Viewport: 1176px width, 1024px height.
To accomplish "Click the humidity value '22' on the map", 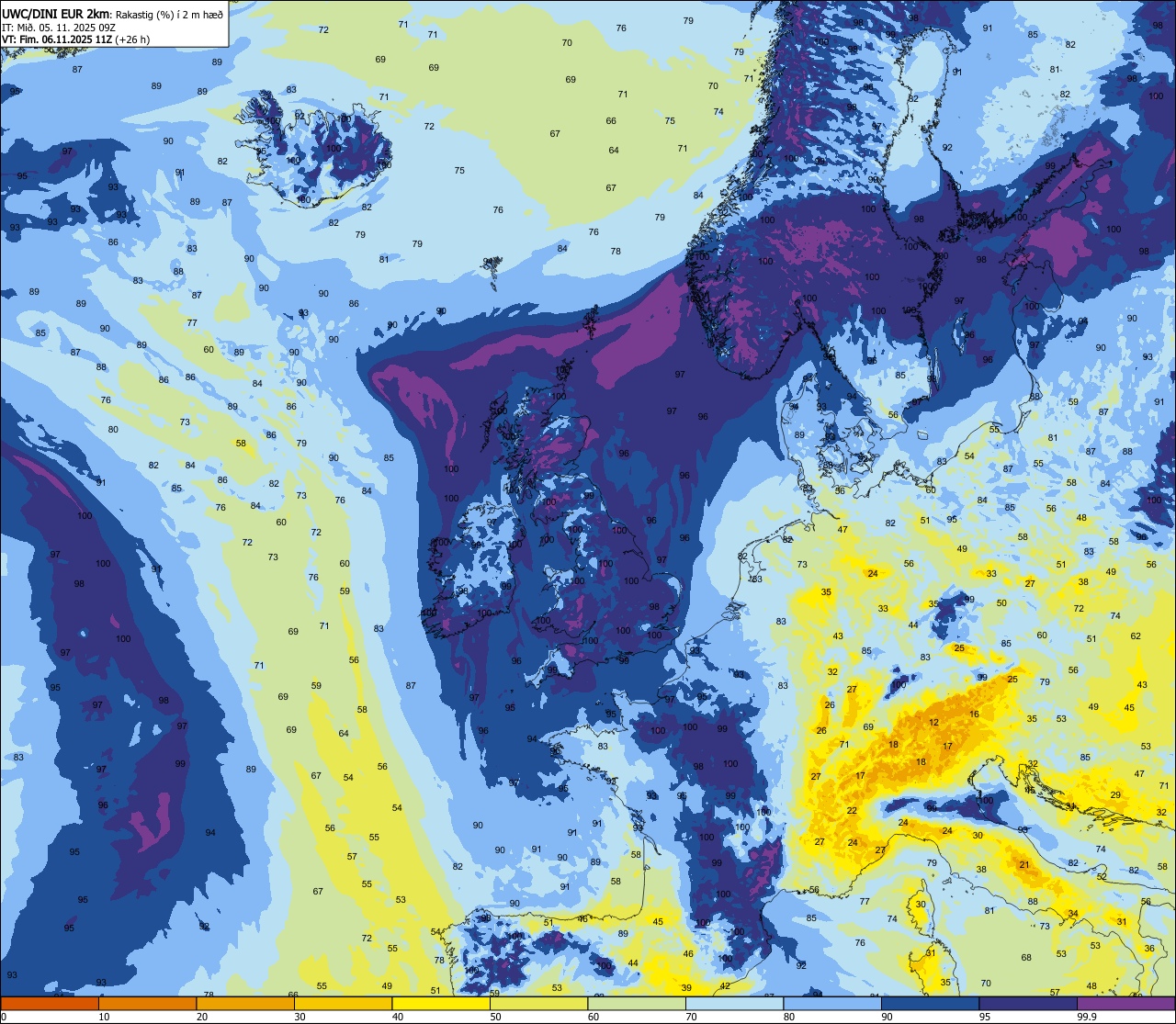I will (852, 811).
